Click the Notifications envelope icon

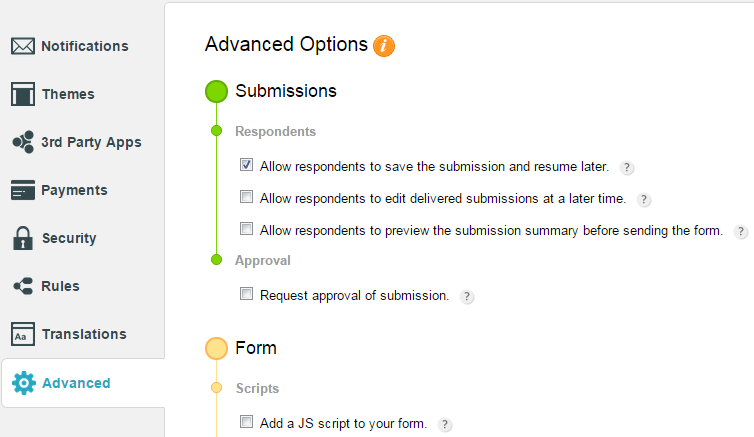pos(23,46)
